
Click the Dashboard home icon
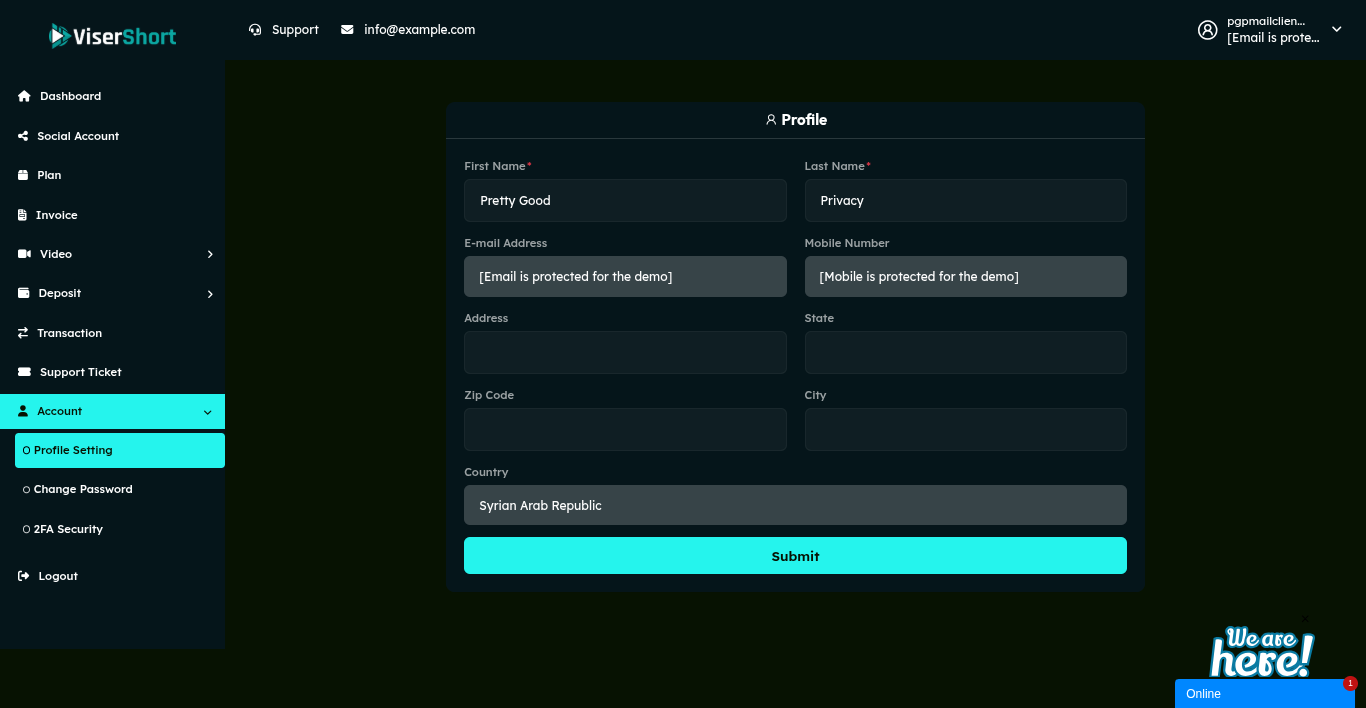click(24, 96)
